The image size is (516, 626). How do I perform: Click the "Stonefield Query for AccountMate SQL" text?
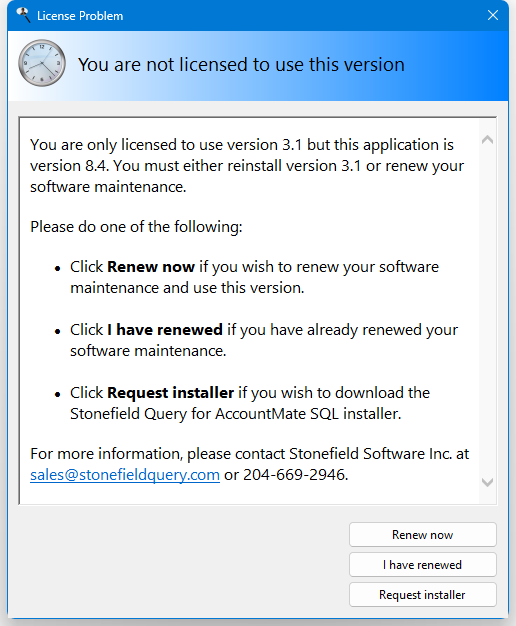tap(205, 414)
